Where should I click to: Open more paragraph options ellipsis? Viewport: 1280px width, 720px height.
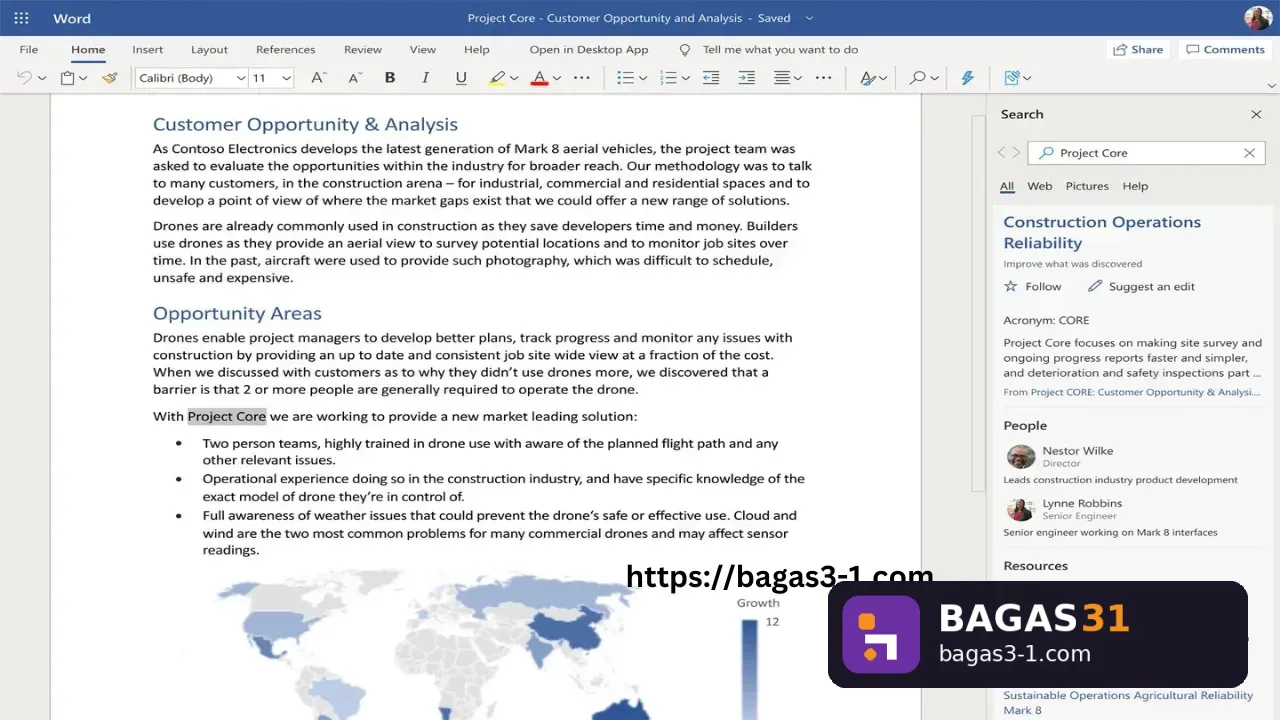click(824, 78)
